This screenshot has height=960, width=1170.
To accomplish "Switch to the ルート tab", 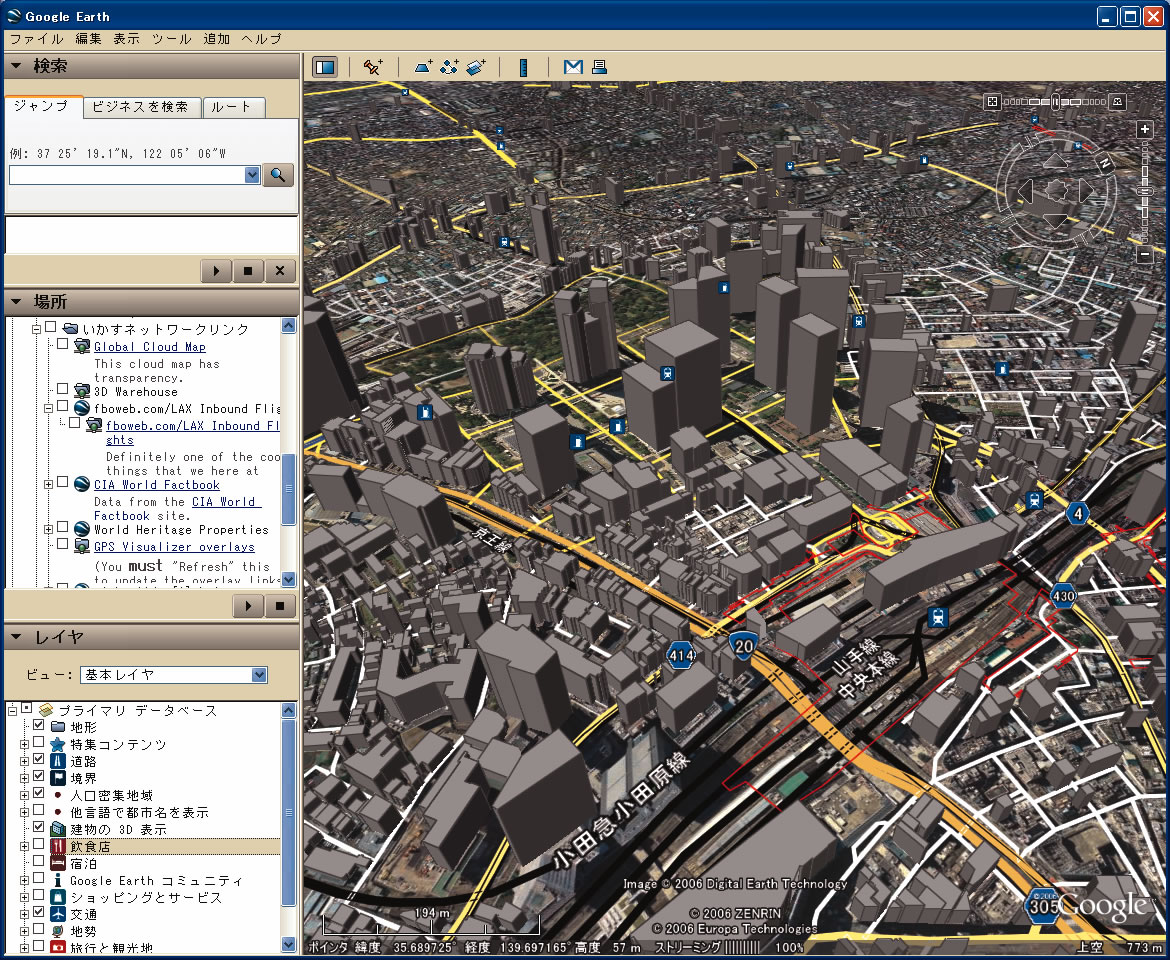I will coord(232,107).
